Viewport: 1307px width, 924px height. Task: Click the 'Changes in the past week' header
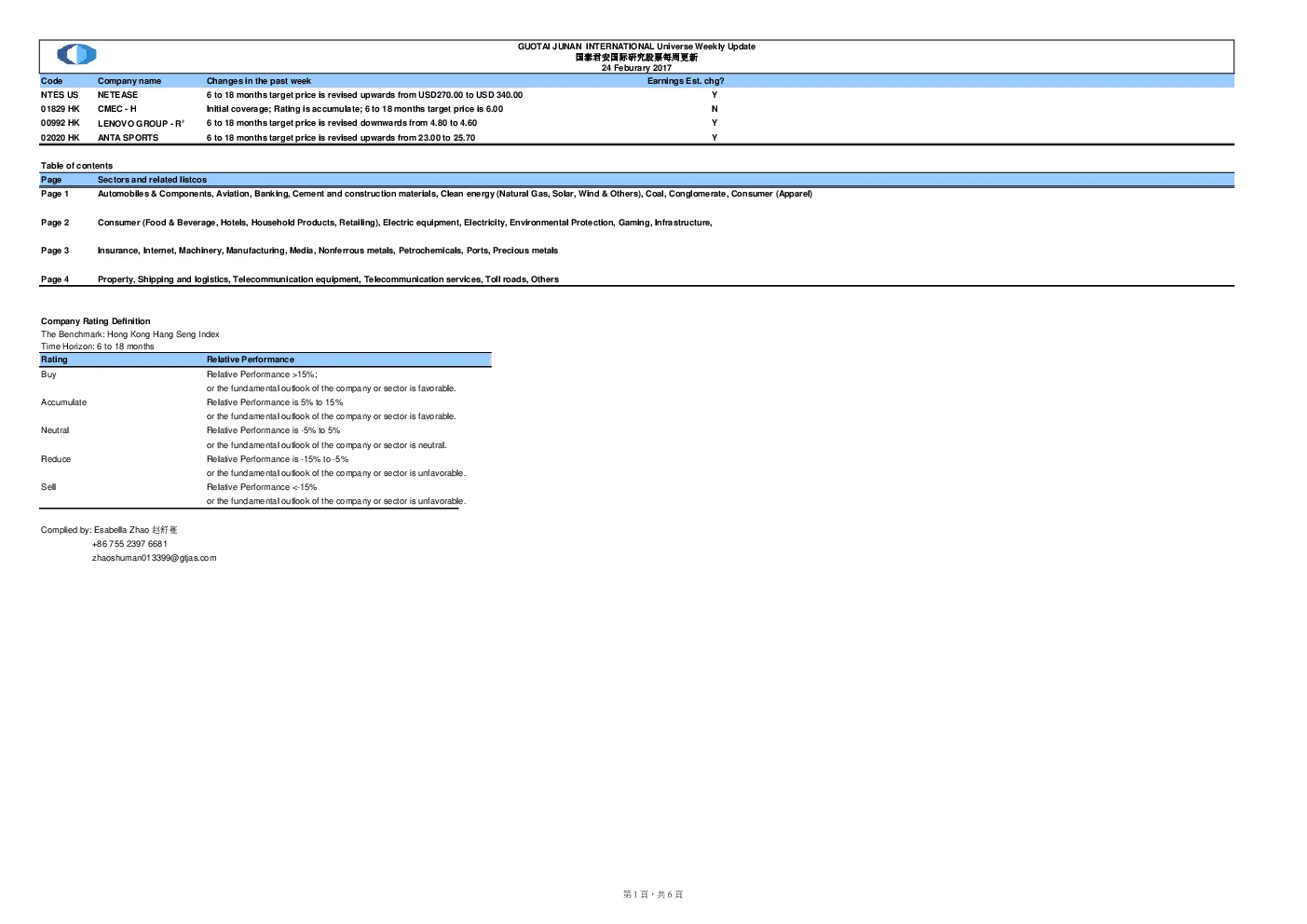click(x=259, y=81)
